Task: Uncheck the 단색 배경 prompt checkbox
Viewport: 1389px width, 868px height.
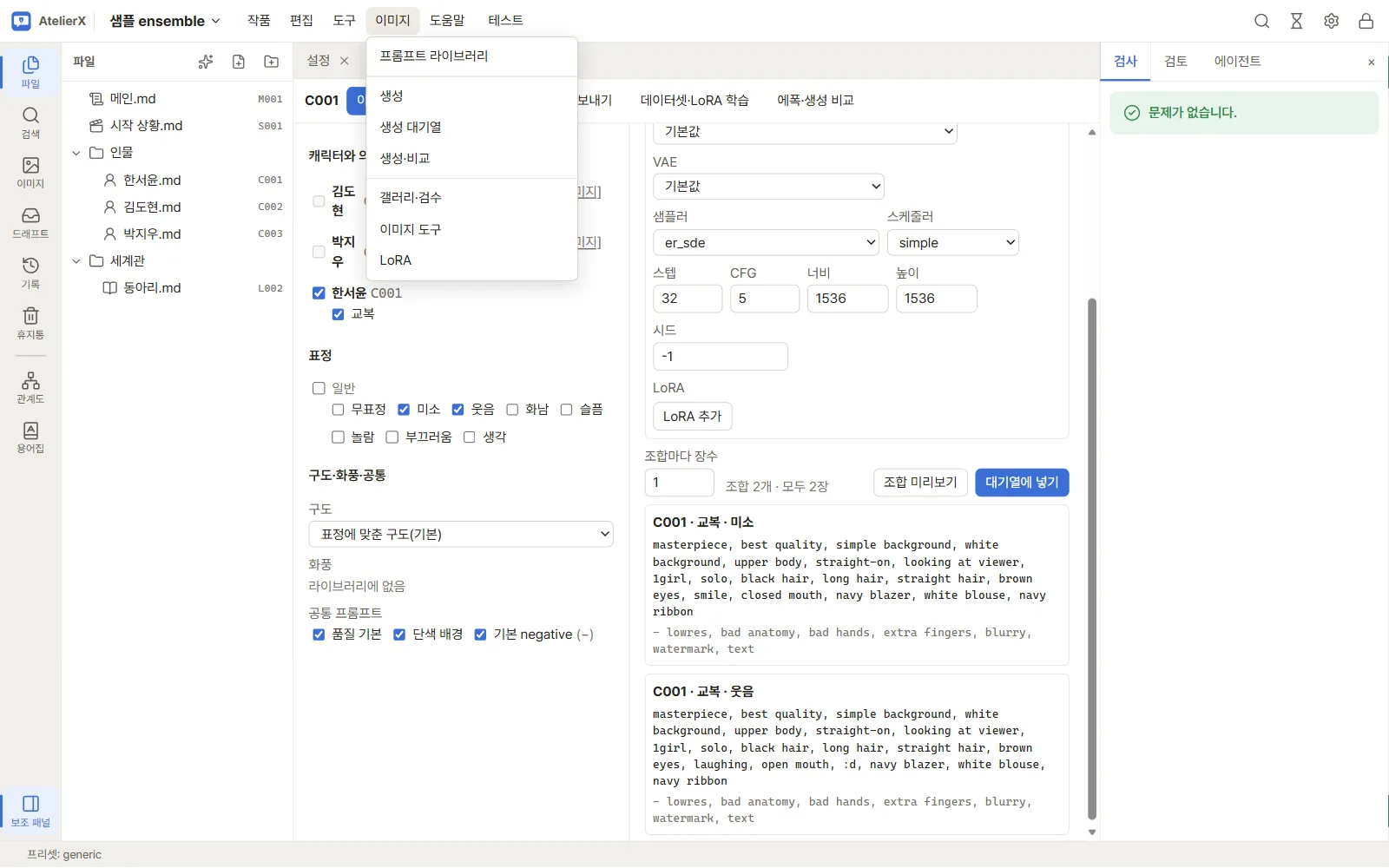Action: (399, 635)
